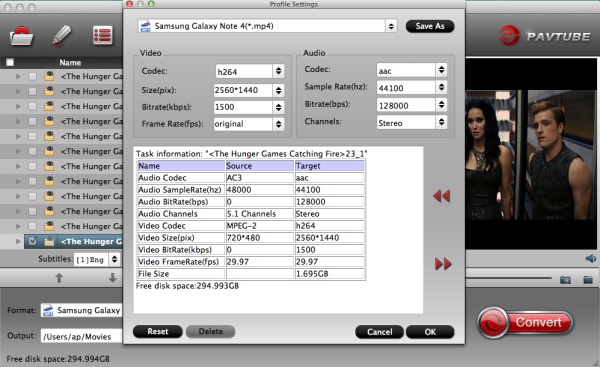
Task: Confirm settings with the OK button
Action: (430, 332)
